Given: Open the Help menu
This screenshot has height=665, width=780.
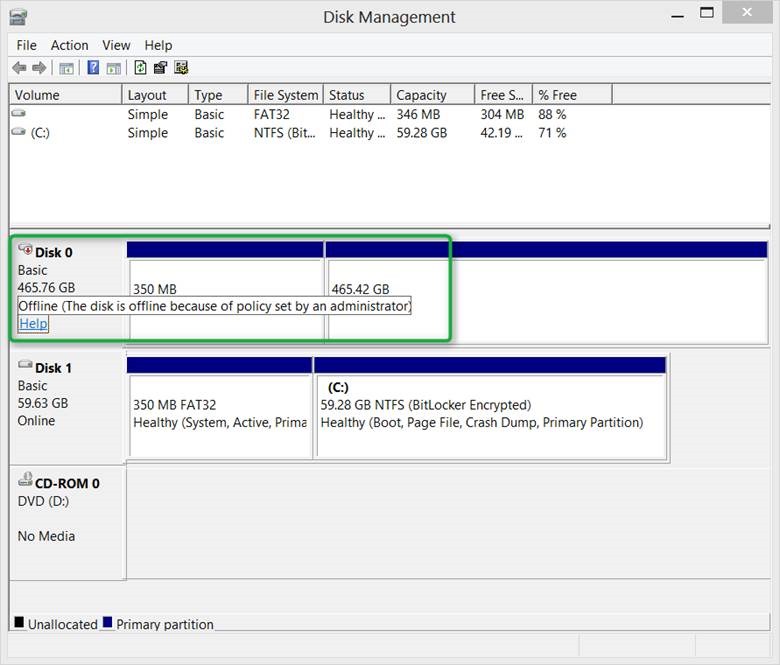Looking at the screenshot, I should click(158, 45).
